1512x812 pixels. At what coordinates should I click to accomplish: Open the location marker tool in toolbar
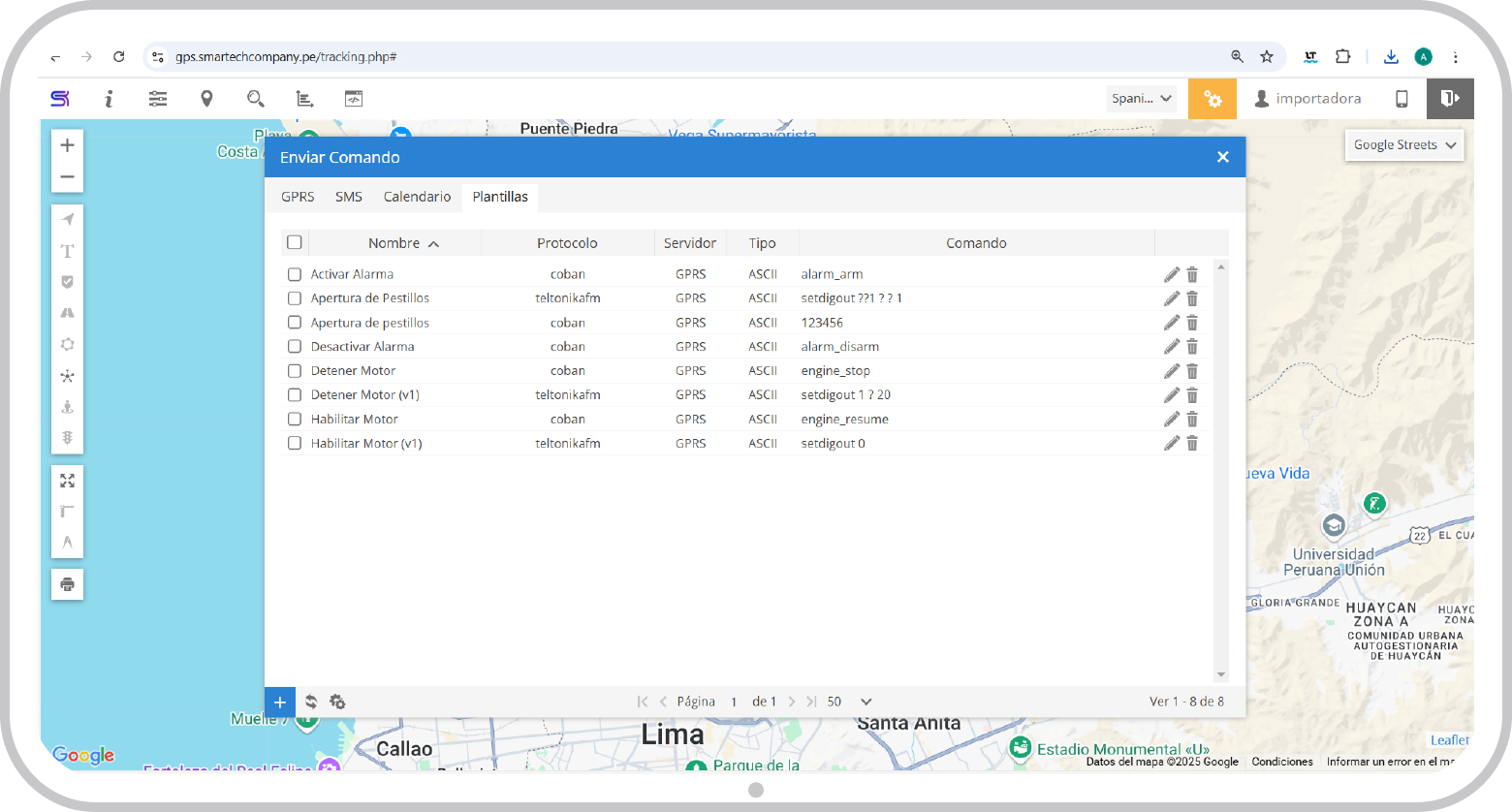tap(206, 99)
